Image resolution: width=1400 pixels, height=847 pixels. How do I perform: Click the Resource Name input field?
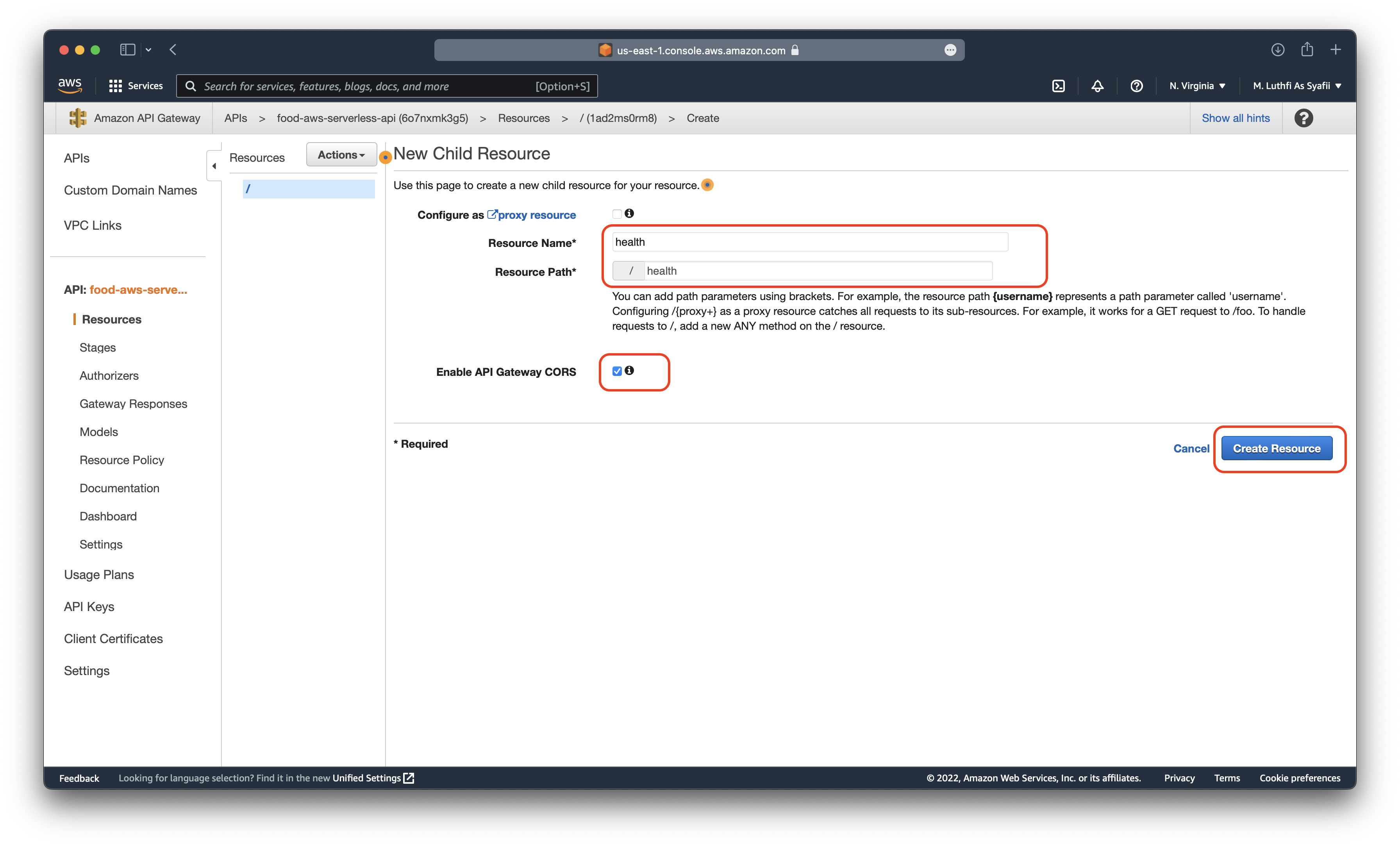pyautogui.click(x=810, y=241)
